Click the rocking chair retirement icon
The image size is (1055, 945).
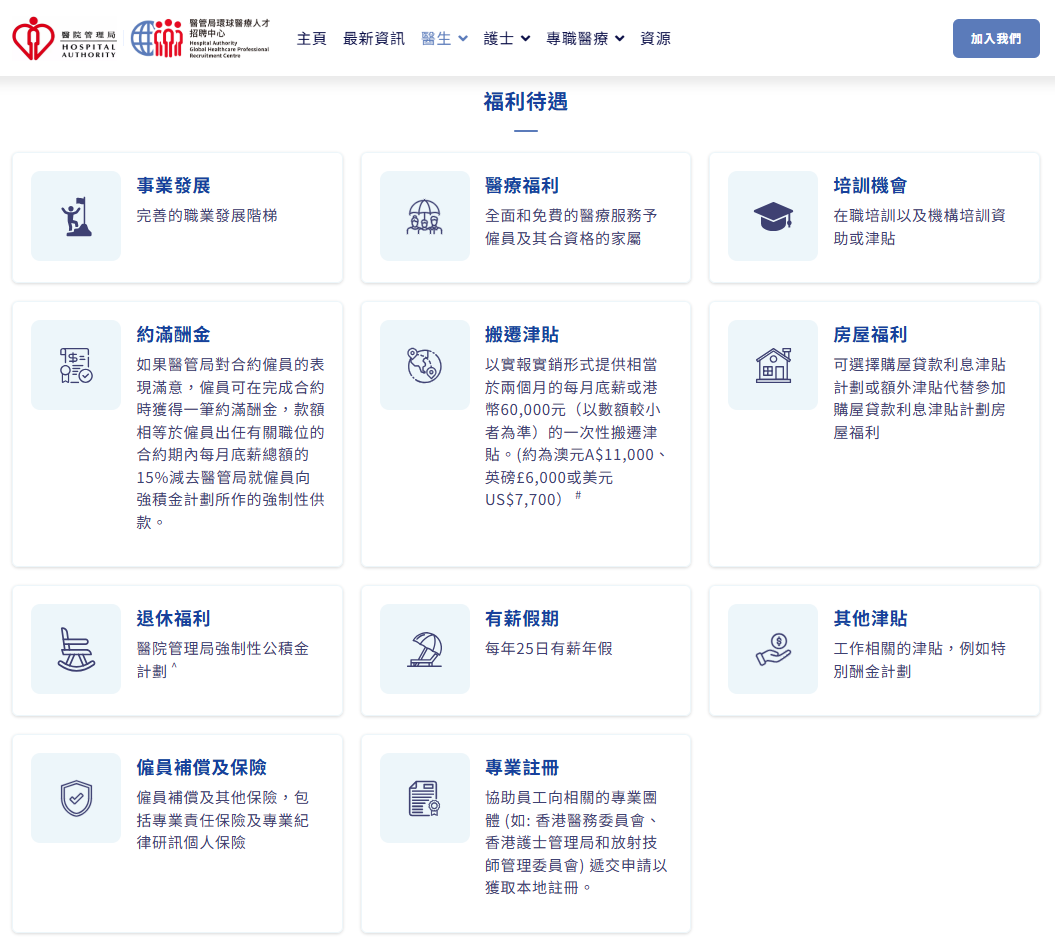tap(76, 649)
